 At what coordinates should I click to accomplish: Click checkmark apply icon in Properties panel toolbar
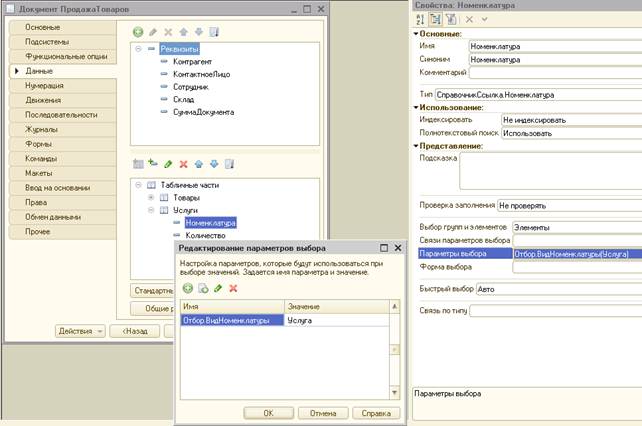coord(484,19)
